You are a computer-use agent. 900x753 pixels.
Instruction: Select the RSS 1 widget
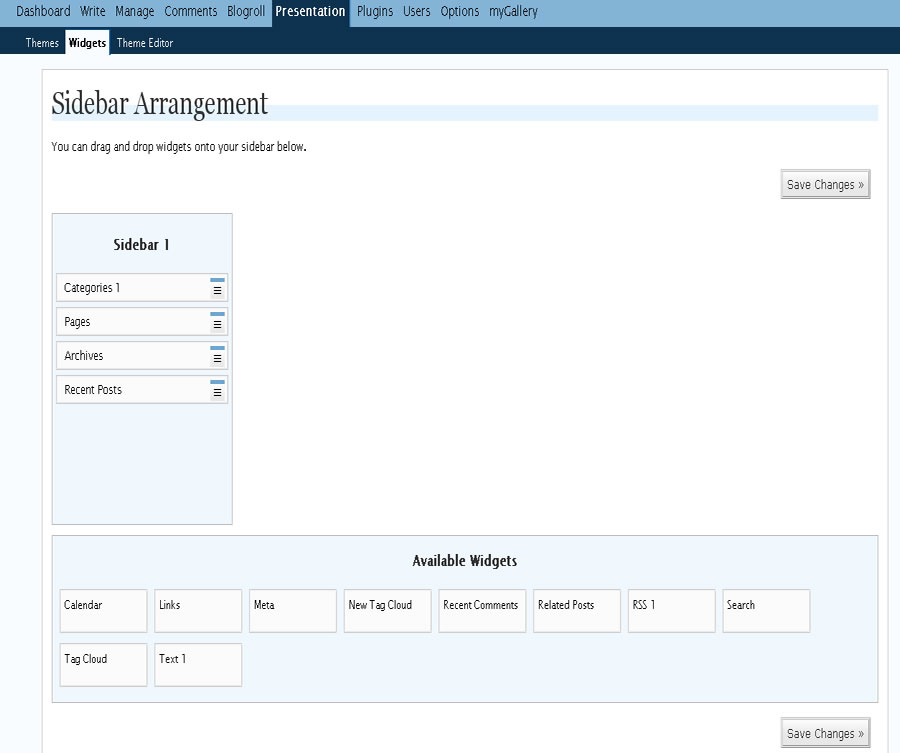672,611
